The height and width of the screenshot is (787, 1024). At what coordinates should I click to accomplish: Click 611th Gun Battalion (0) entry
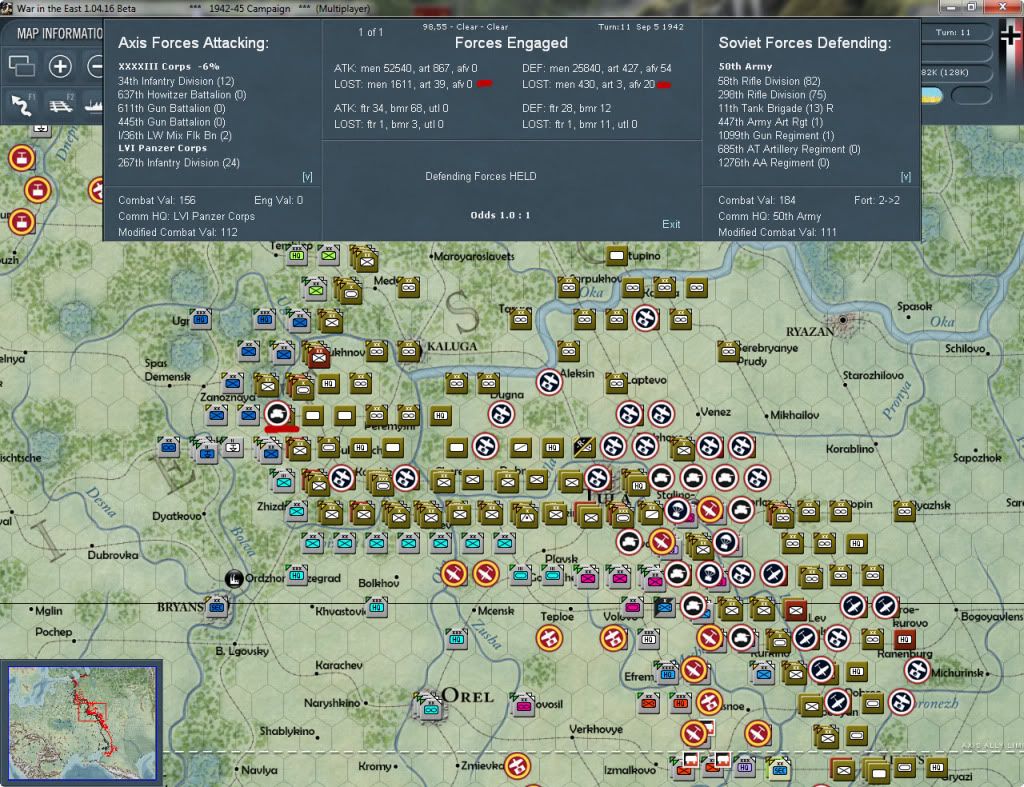pyautogui.click(x=171, y=108)
